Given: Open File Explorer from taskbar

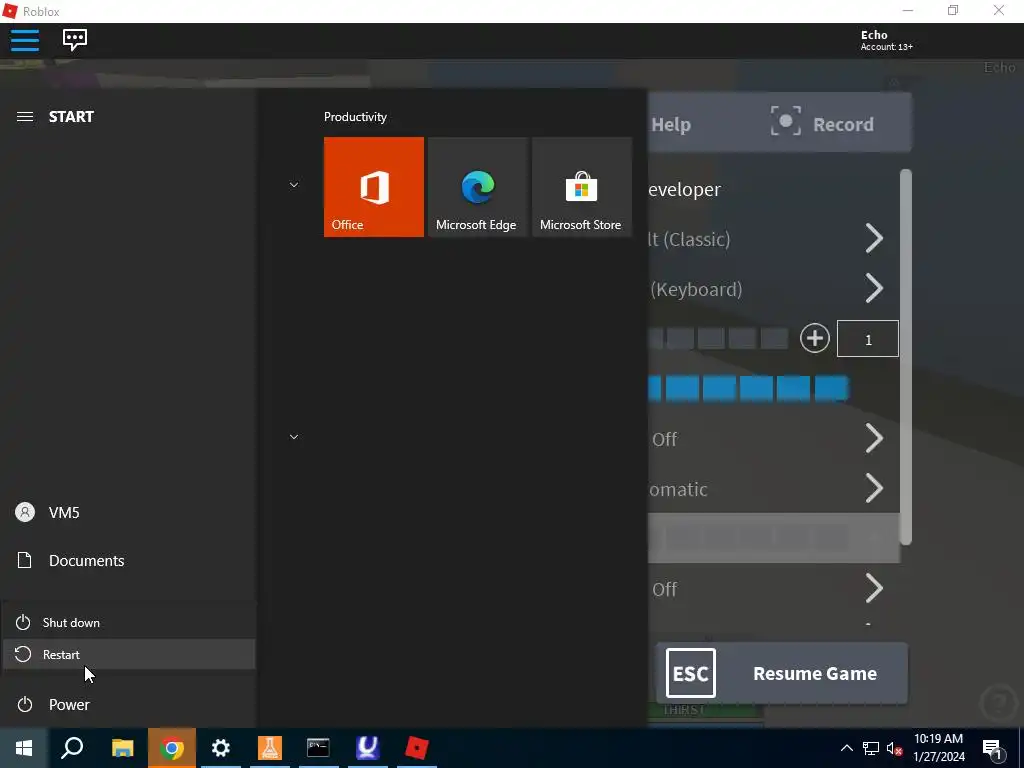Looking at the screenshot, I should click(x=122, y=748).
